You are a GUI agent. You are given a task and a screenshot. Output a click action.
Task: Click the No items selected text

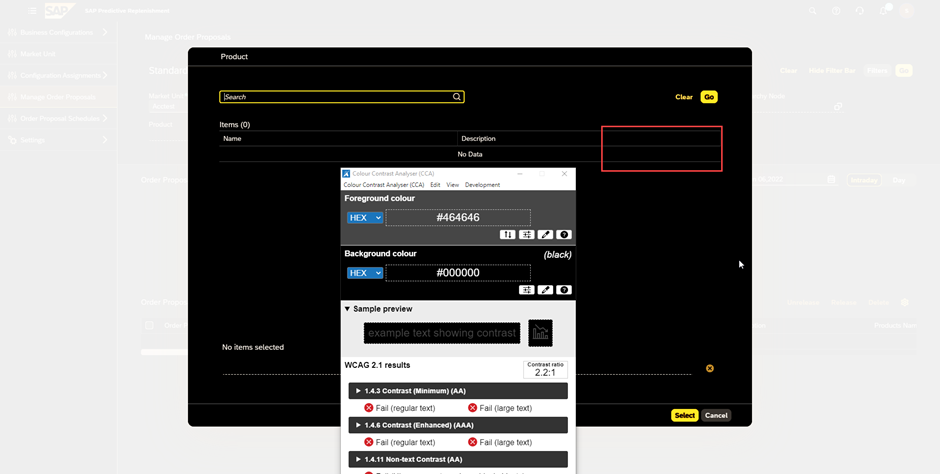tap(253, 347)
